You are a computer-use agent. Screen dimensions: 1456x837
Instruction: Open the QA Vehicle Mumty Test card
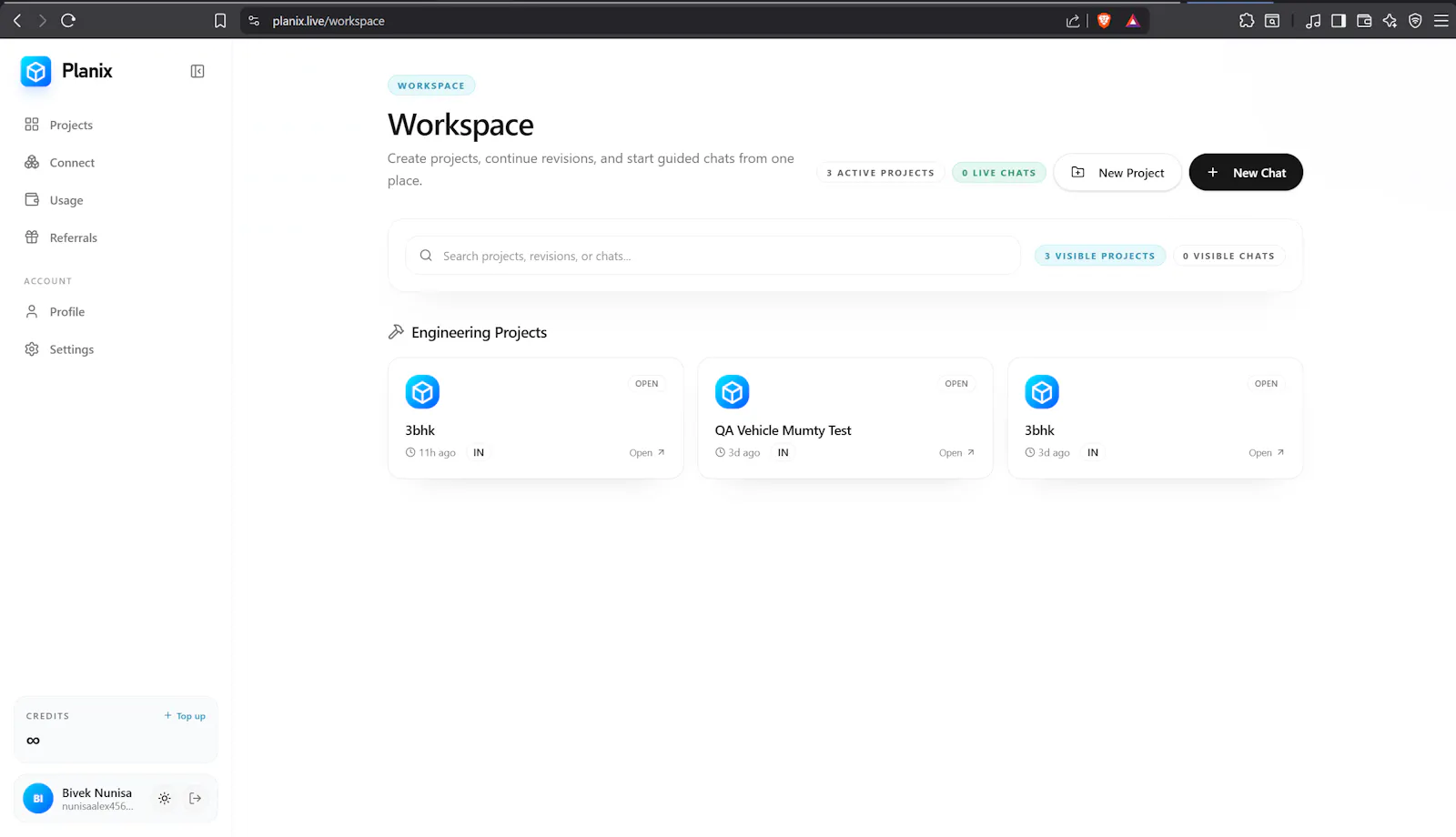[845, 418]
